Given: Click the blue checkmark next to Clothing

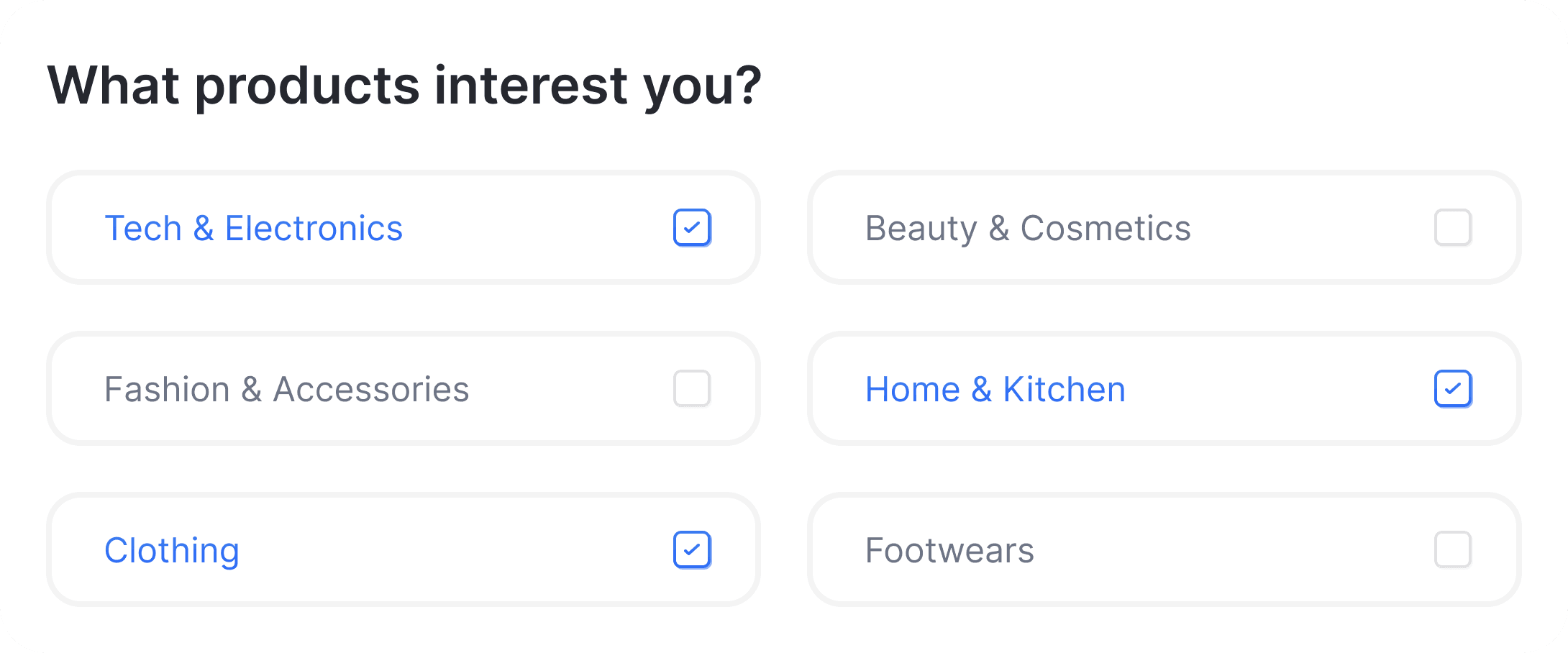Looking at the screenshot, I should coord(692,550).
